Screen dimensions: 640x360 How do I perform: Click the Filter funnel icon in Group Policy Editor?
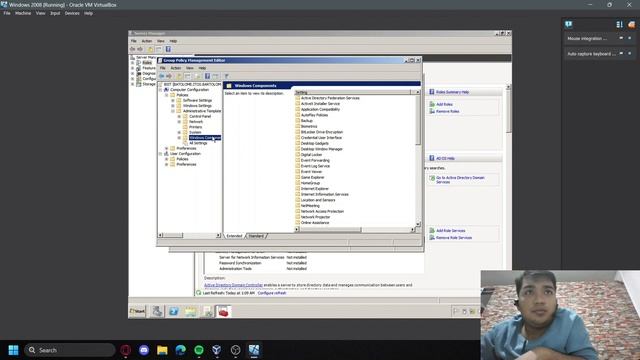pyautogui.click(x=227, y=76)
